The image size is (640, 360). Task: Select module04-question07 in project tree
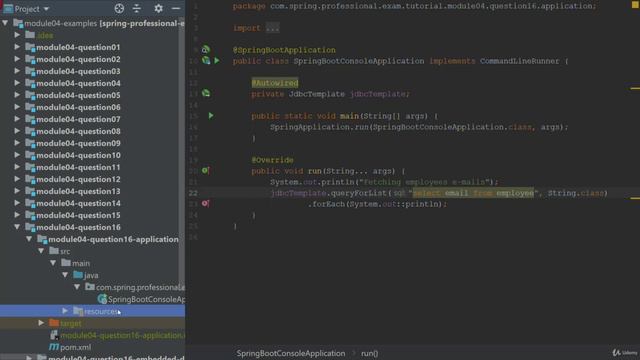[78, 119]
